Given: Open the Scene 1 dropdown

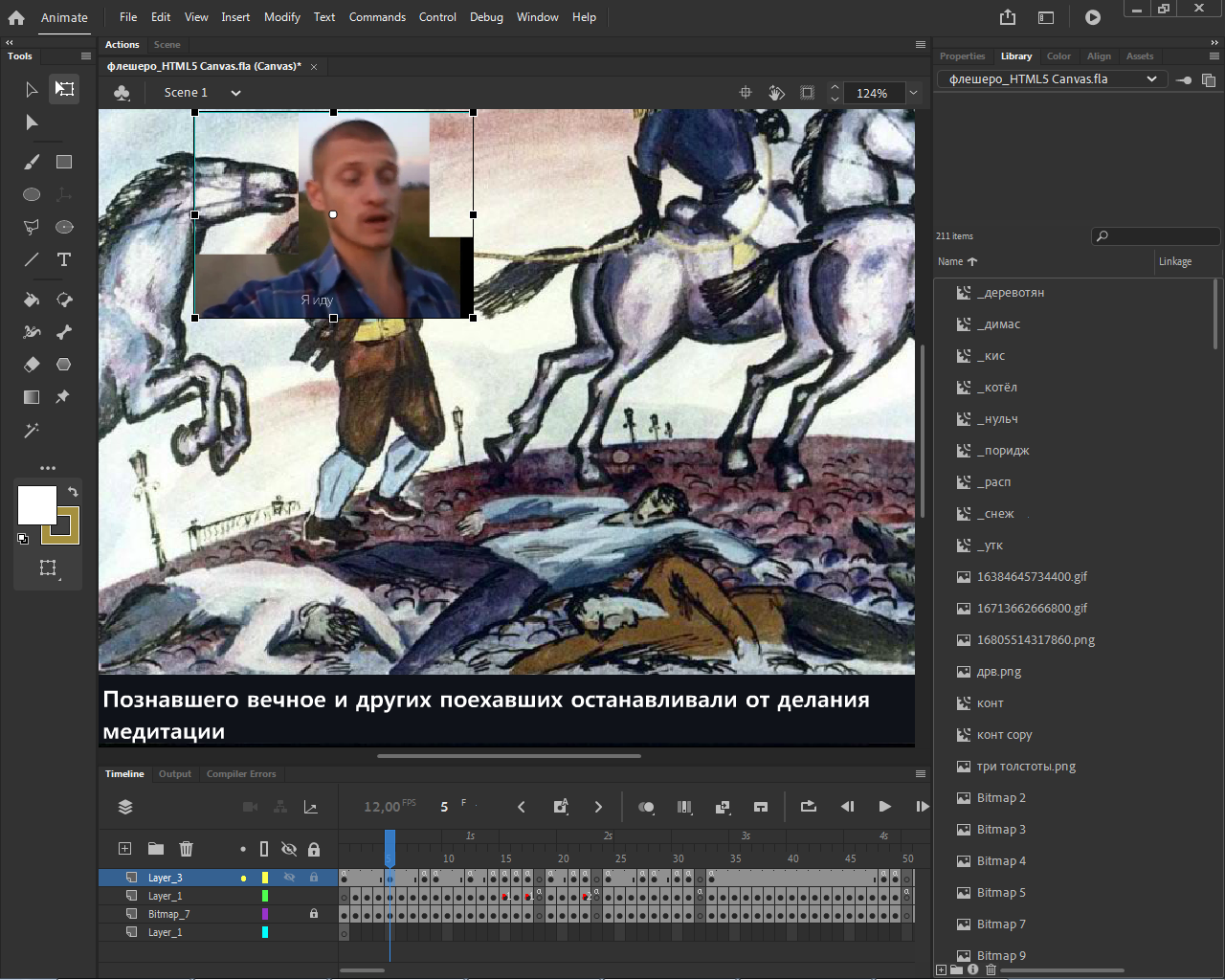Looking at the screenshot, I should (x=235, y=93).
